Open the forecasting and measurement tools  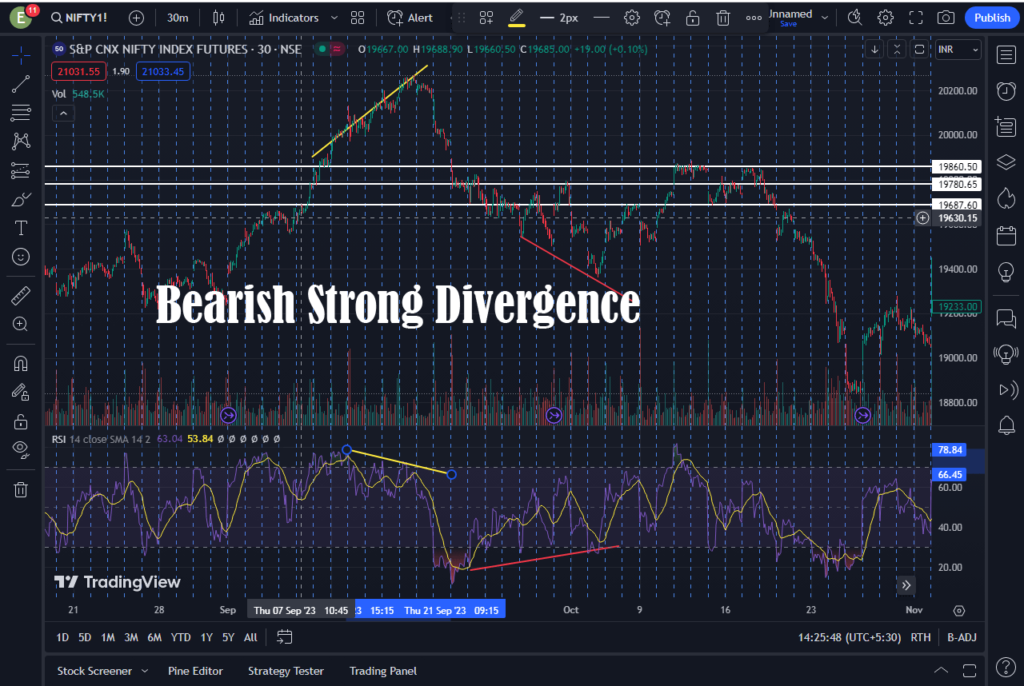click(20, 171)
